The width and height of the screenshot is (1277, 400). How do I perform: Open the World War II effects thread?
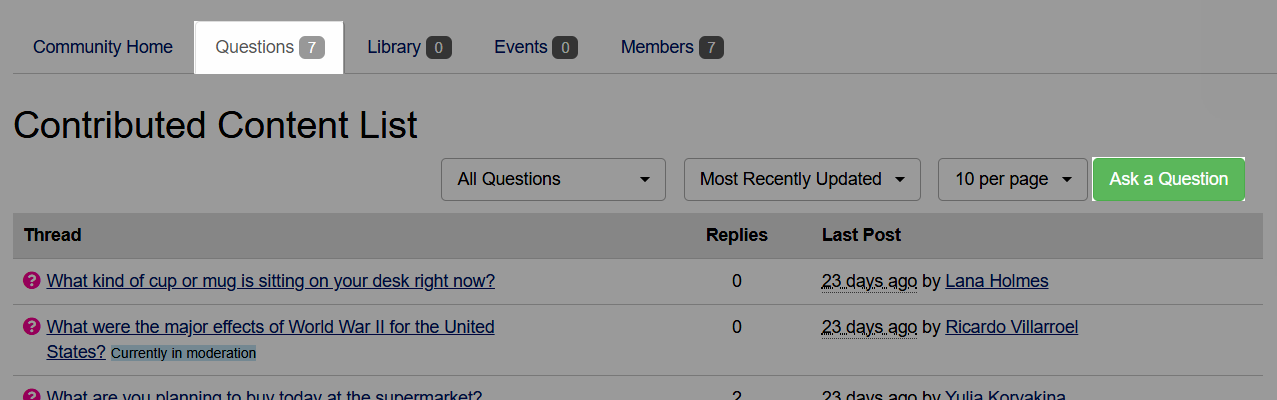pyautogui.click(x=271, y=339)
